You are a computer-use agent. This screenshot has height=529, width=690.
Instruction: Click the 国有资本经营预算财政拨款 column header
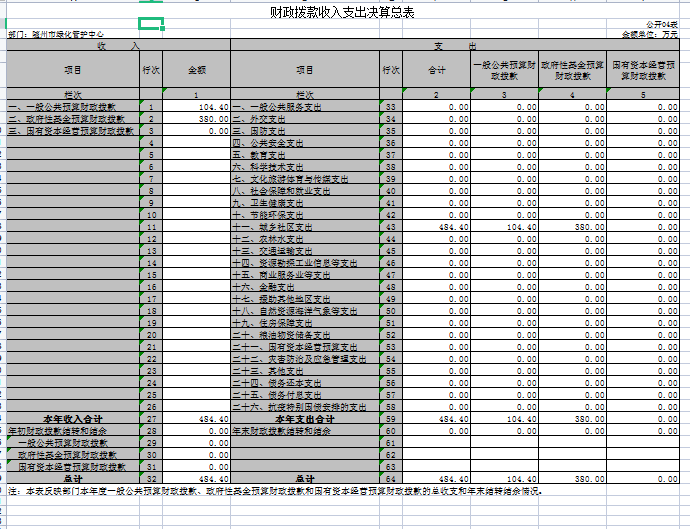tap(643, 70)
